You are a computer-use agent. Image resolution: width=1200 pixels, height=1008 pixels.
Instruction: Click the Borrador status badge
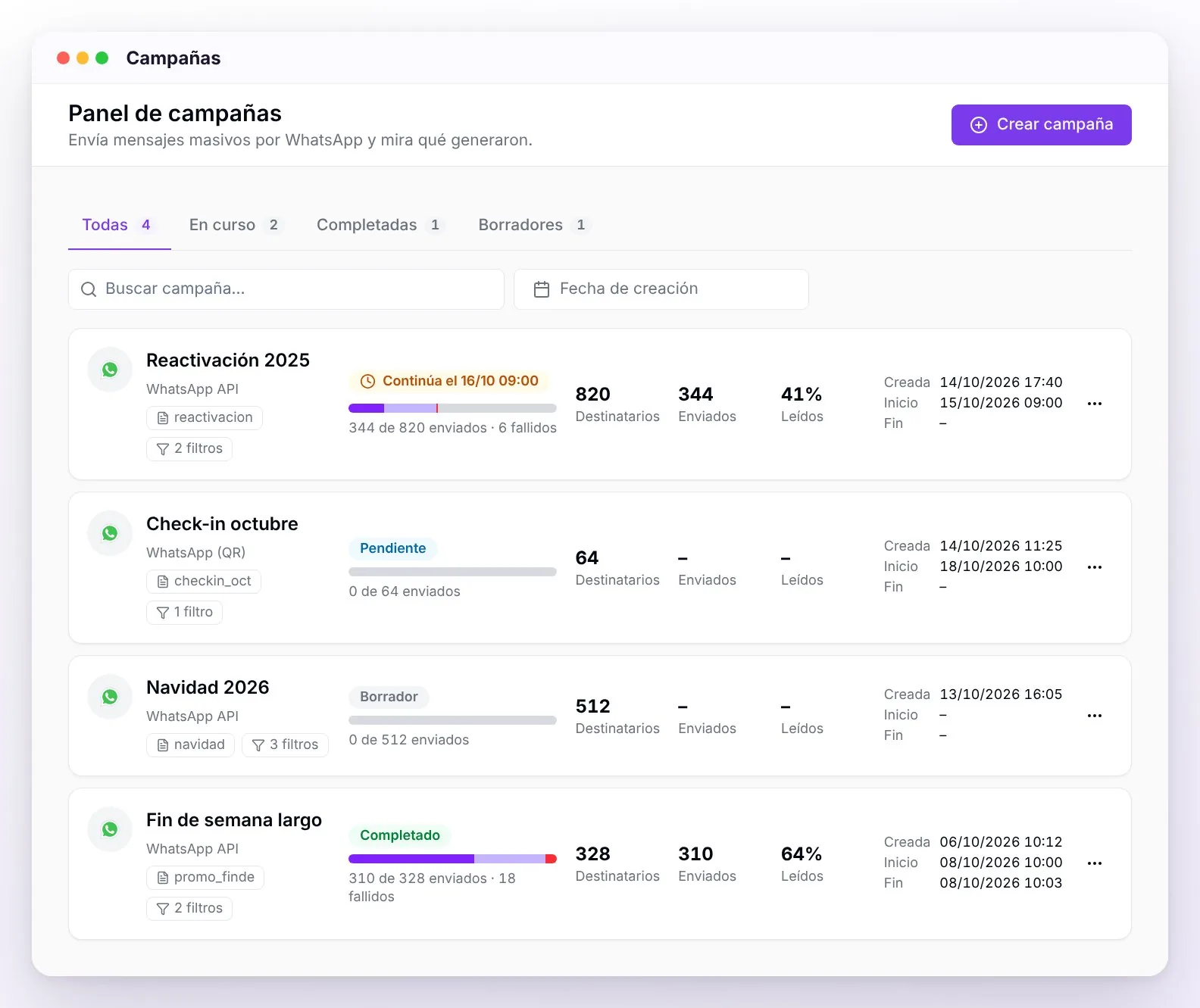click(389, 697)
